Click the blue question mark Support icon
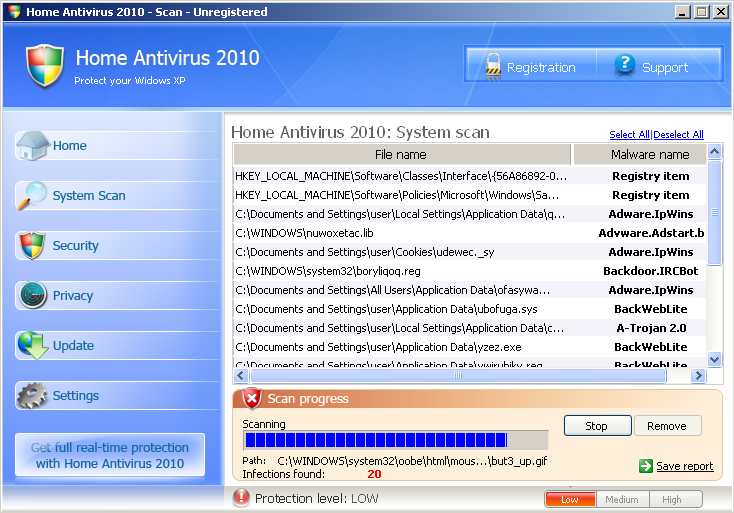The height and width of the screenshot is (513, 734). click(624, 65)
